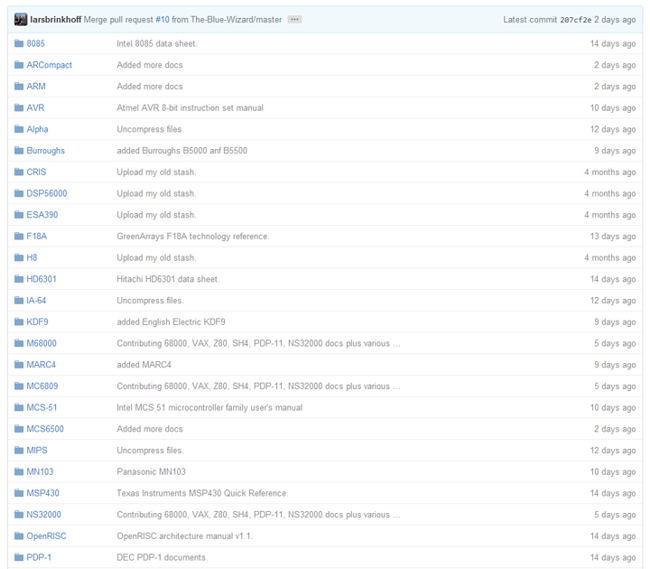Open 'Hitachi HD6301 data sheet.' commit
650x569 pixels.
[x=168, y=279]
